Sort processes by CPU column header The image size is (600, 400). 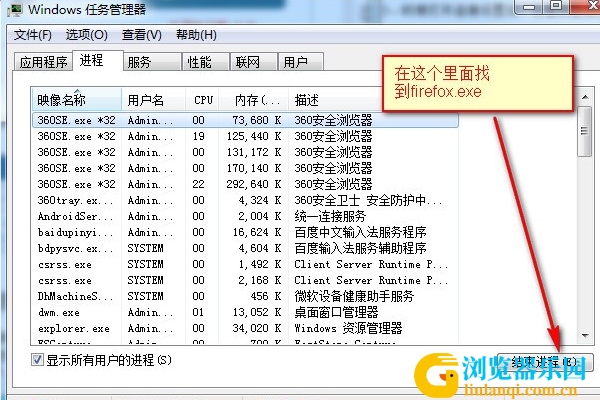pyautogui.click(x=202, y=100)
